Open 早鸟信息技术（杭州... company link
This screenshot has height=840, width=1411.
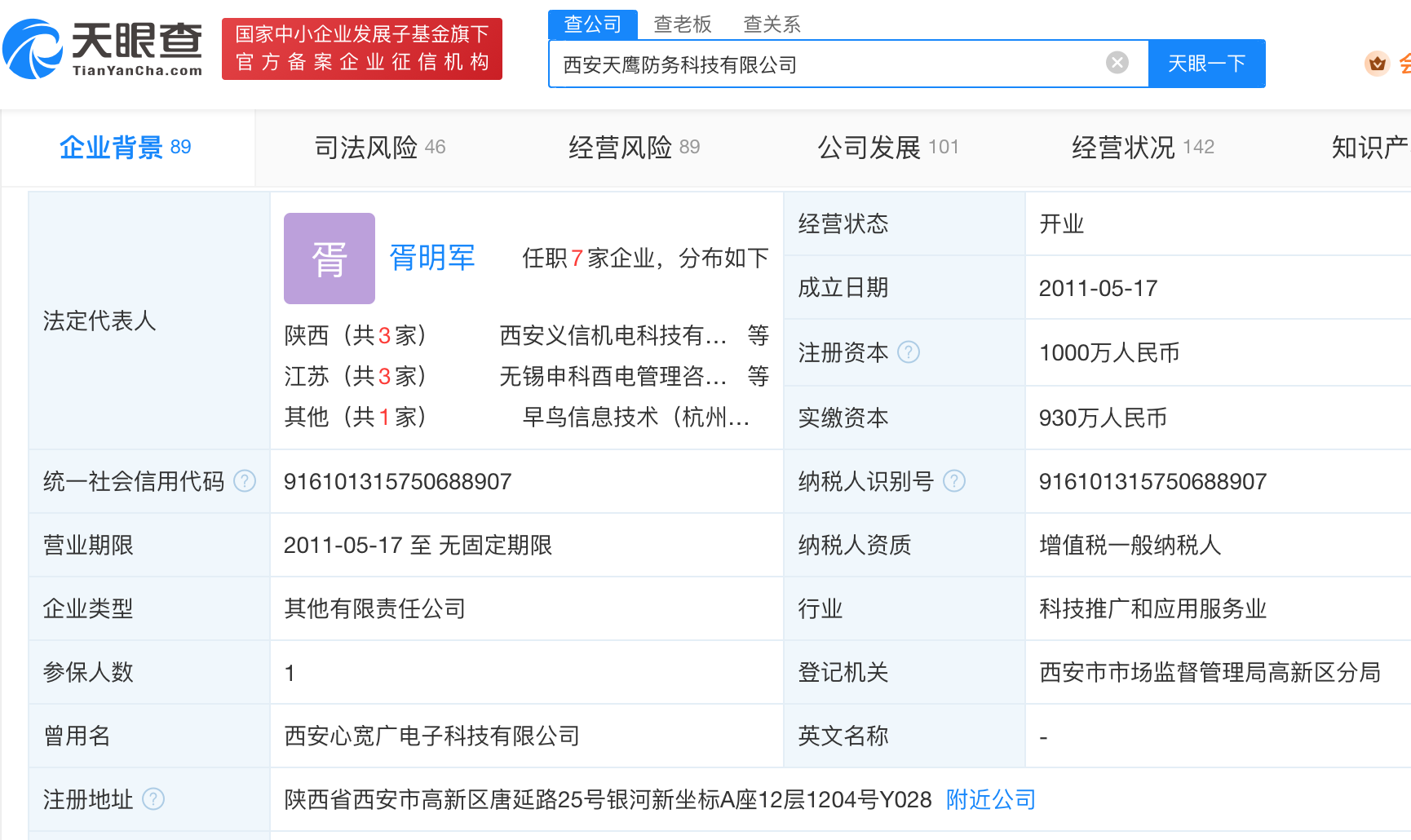click(x=636, y=417)
